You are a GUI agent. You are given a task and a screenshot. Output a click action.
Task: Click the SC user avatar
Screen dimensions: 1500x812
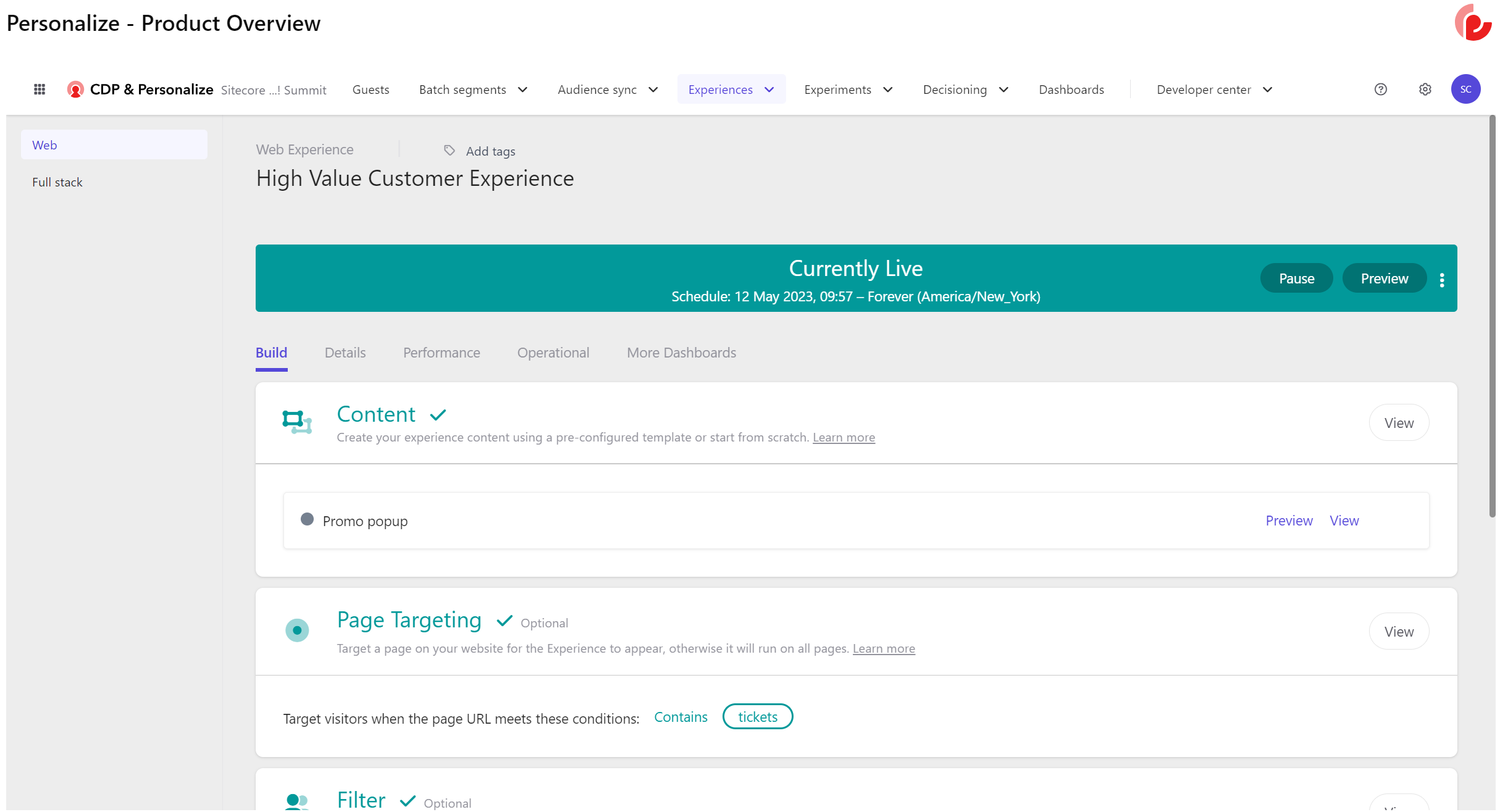(1465, 90)
